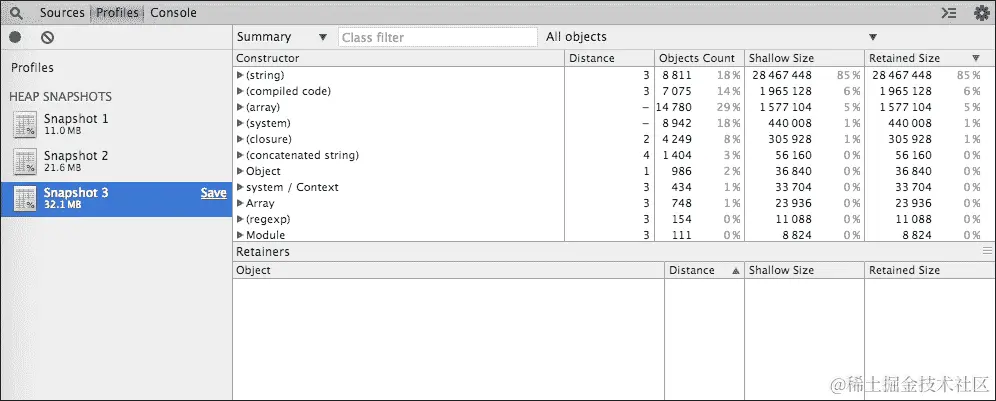Expand the (regexp) constructor row
The height and width of the screenshot is (401, 996).
pos(240,219)
